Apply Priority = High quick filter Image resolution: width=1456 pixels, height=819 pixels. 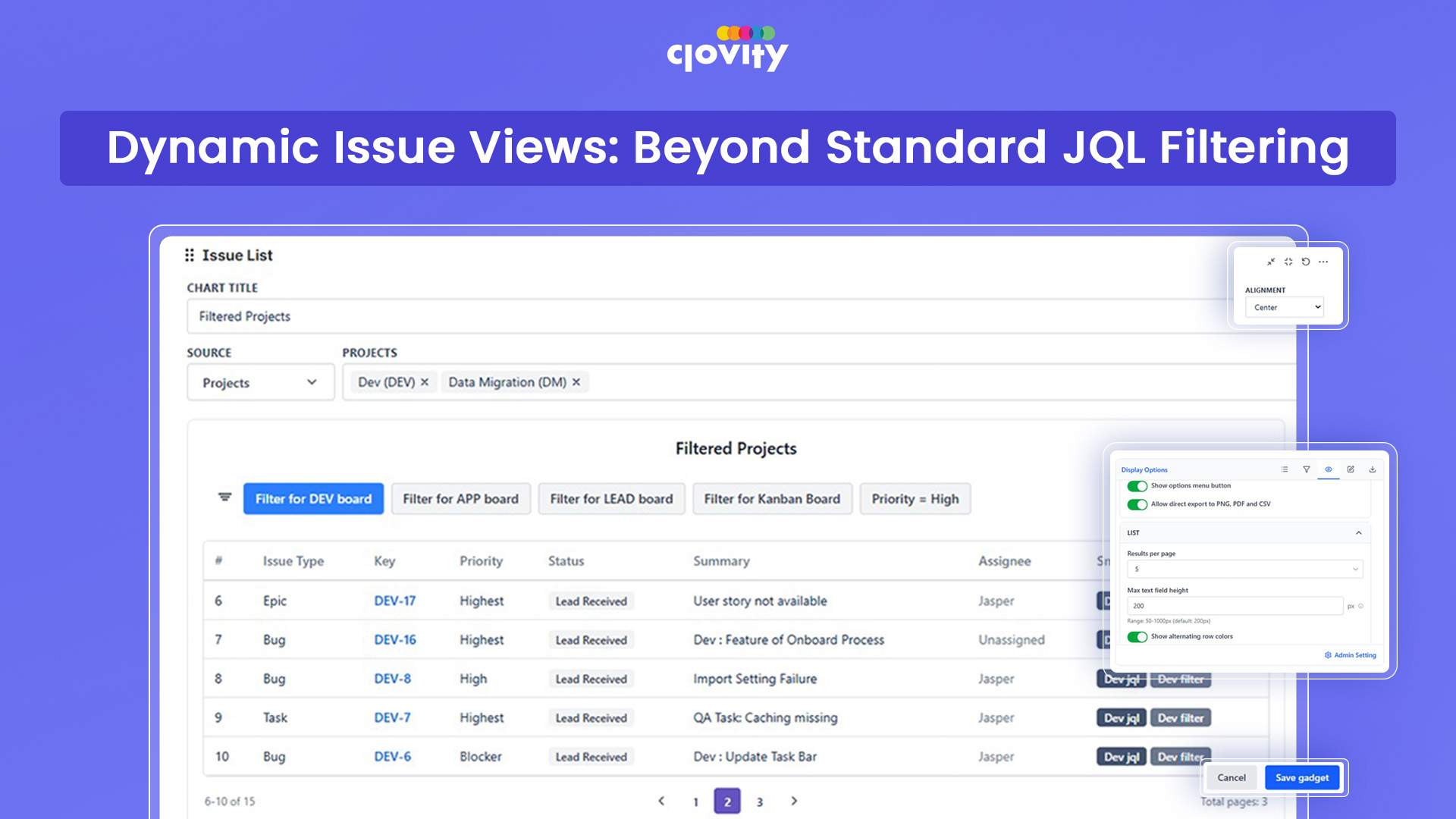915,499
